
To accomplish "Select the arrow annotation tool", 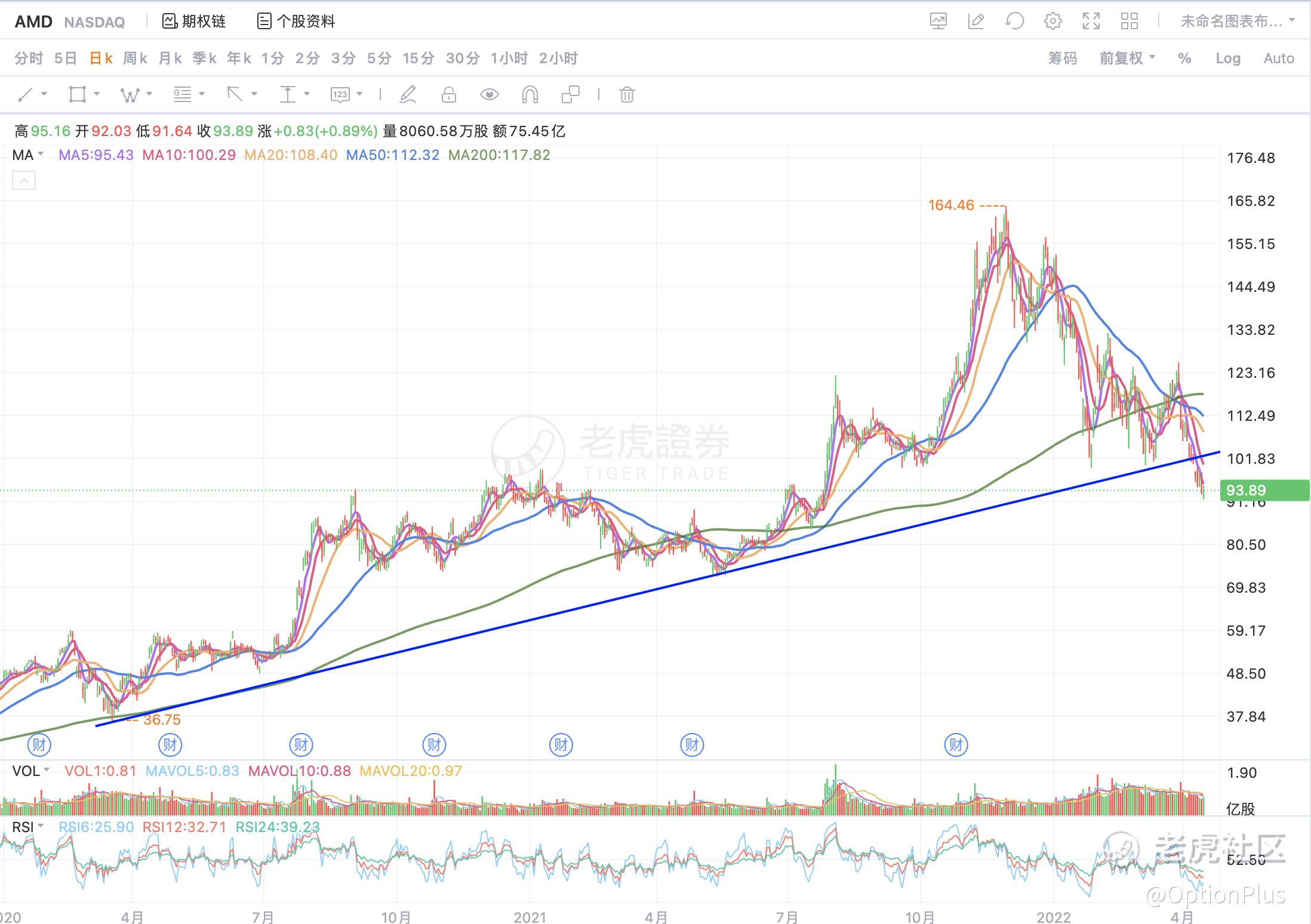I will click(235, 94).
